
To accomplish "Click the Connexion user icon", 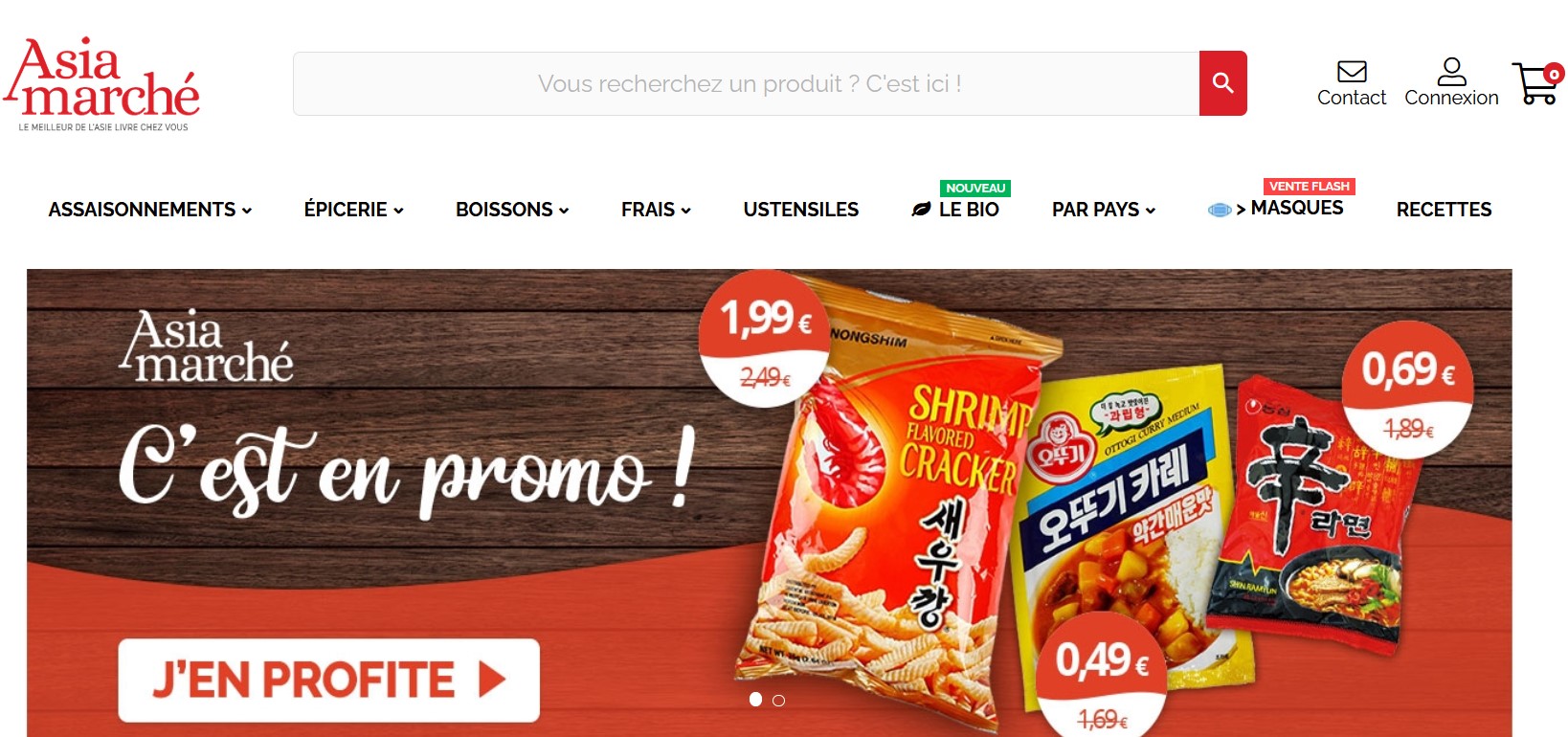I will 1451,72.
